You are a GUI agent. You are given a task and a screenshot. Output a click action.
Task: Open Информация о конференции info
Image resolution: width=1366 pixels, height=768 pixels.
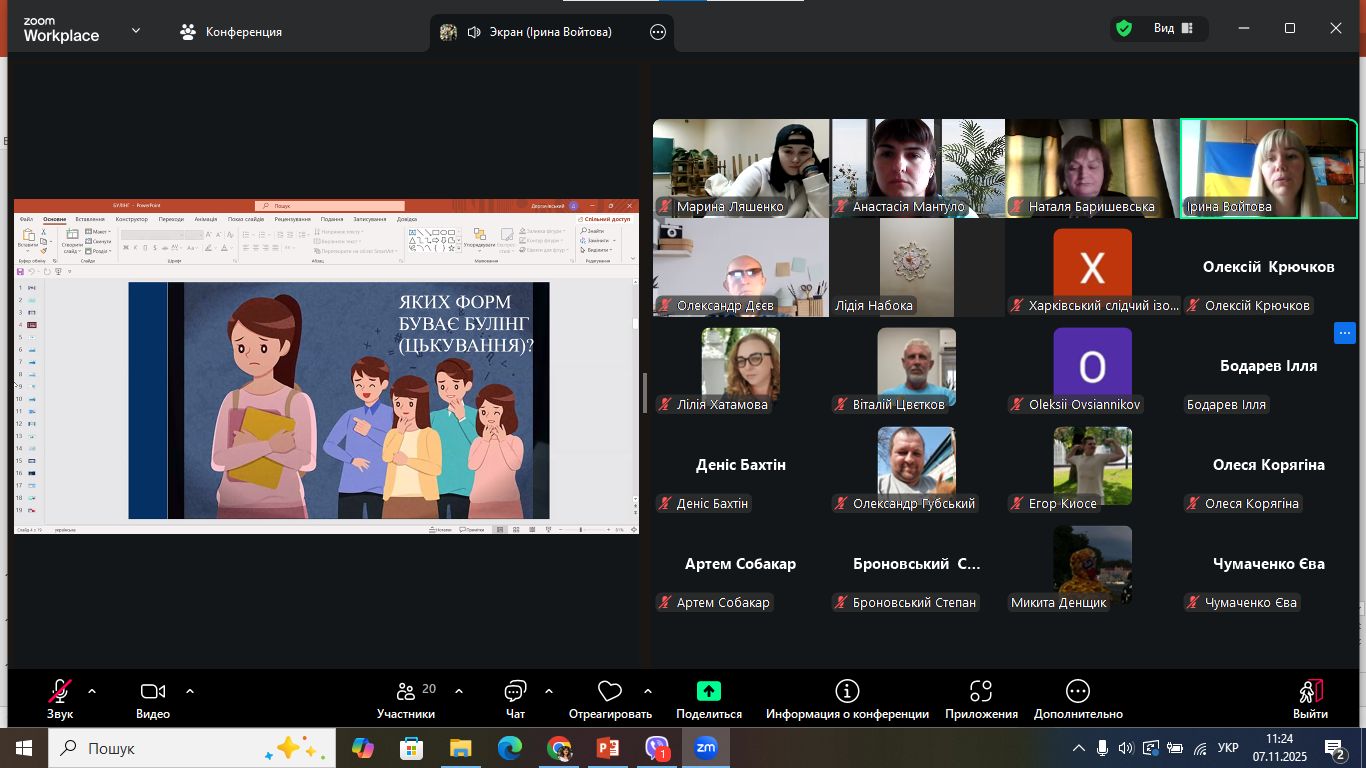847,699
